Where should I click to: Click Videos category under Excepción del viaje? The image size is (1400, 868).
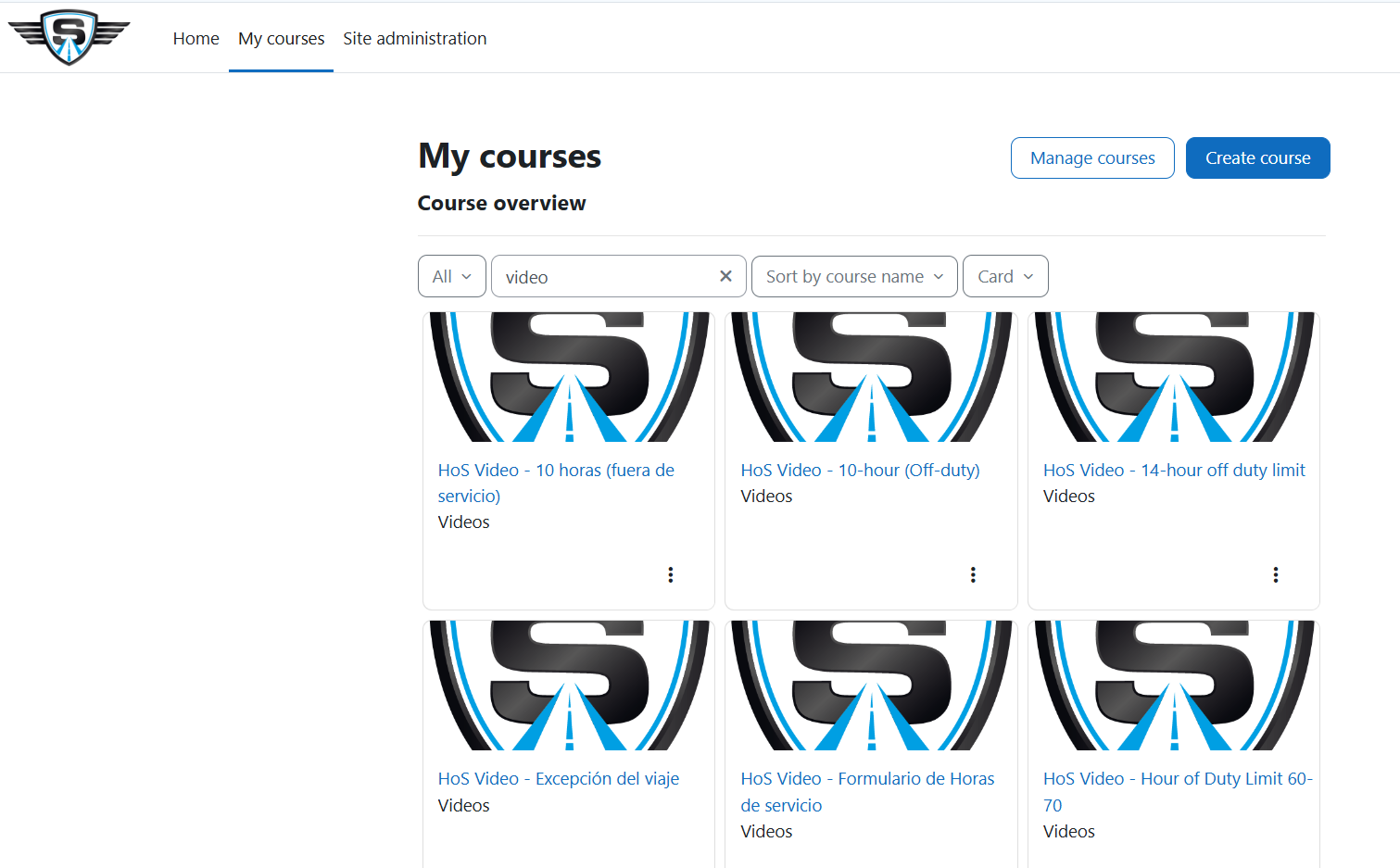(463, 805)
